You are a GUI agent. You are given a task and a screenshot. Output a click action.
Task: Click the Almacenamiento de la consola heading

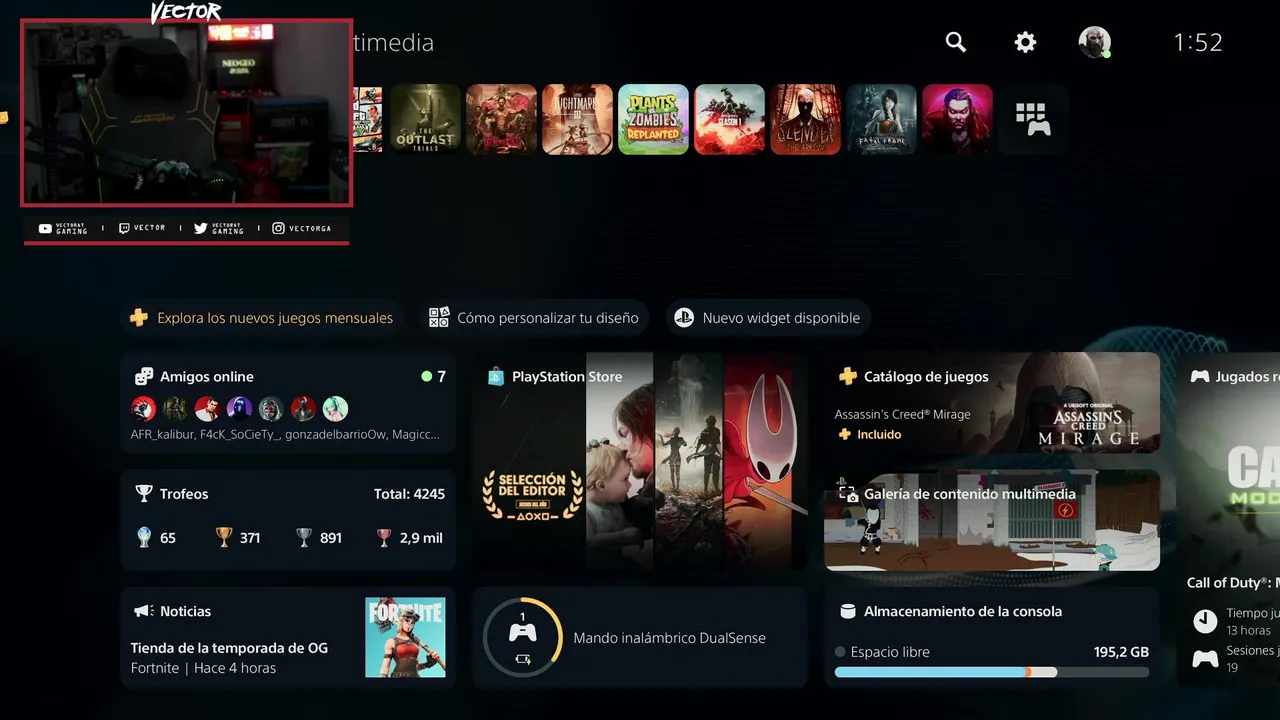pyautogui.click(x=963, y=611)
